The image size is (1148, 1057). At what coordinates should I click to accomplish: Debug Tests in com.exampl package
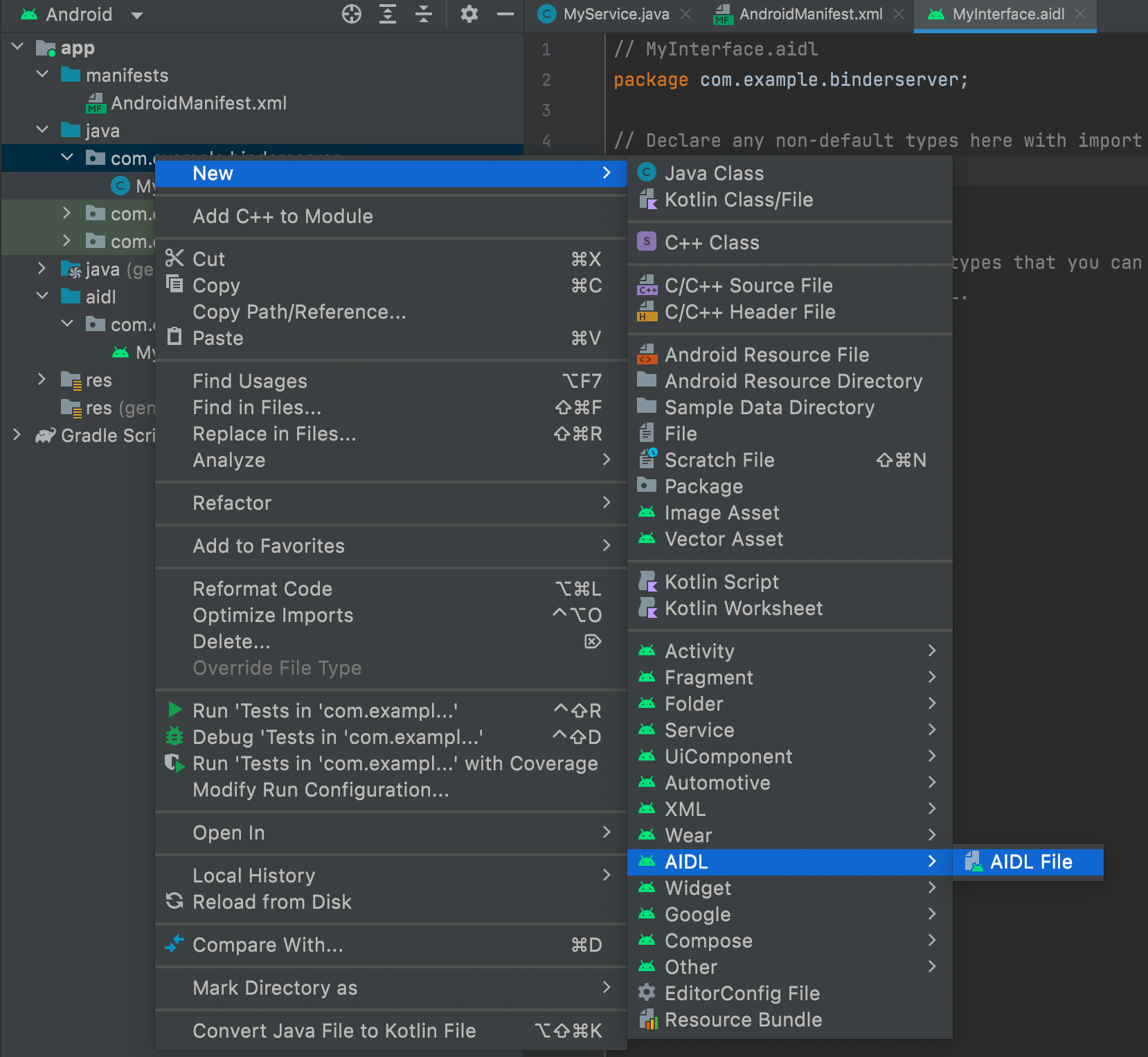391,737
